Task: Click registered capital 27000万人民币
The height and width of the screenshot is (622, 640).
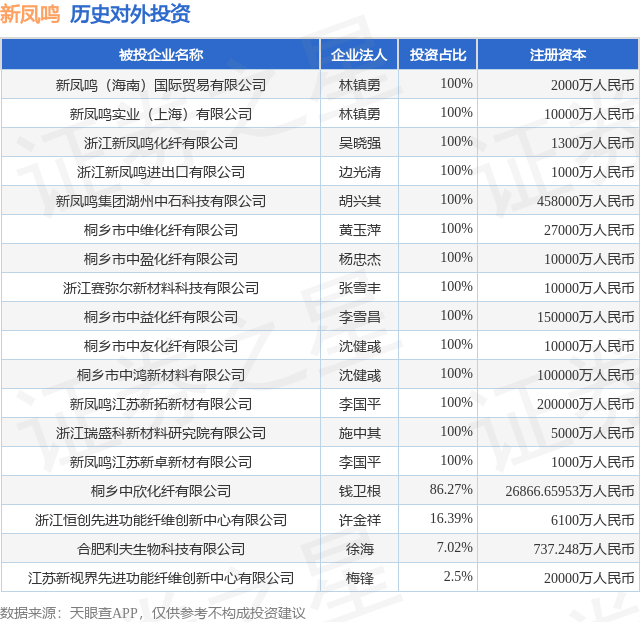Action: (x=589, y=230)
